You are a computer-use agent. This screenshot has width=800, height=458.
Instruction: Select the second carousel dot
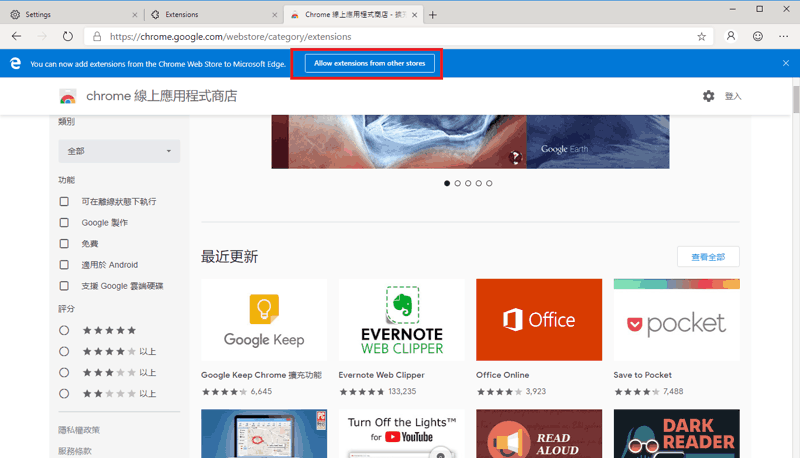[458, 183]
